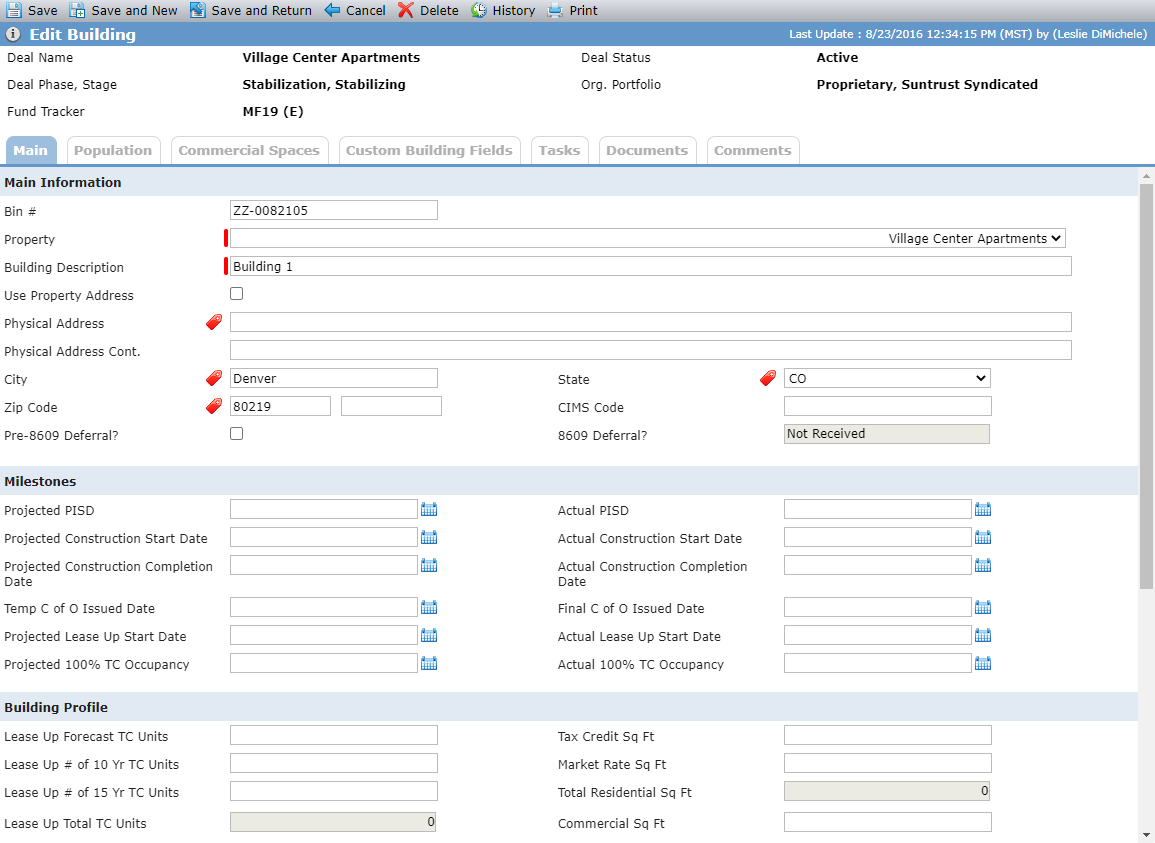
Task: Open calendar for Actual Construction Completion Date
Action: pyautogui.click(x=983, y=565)
